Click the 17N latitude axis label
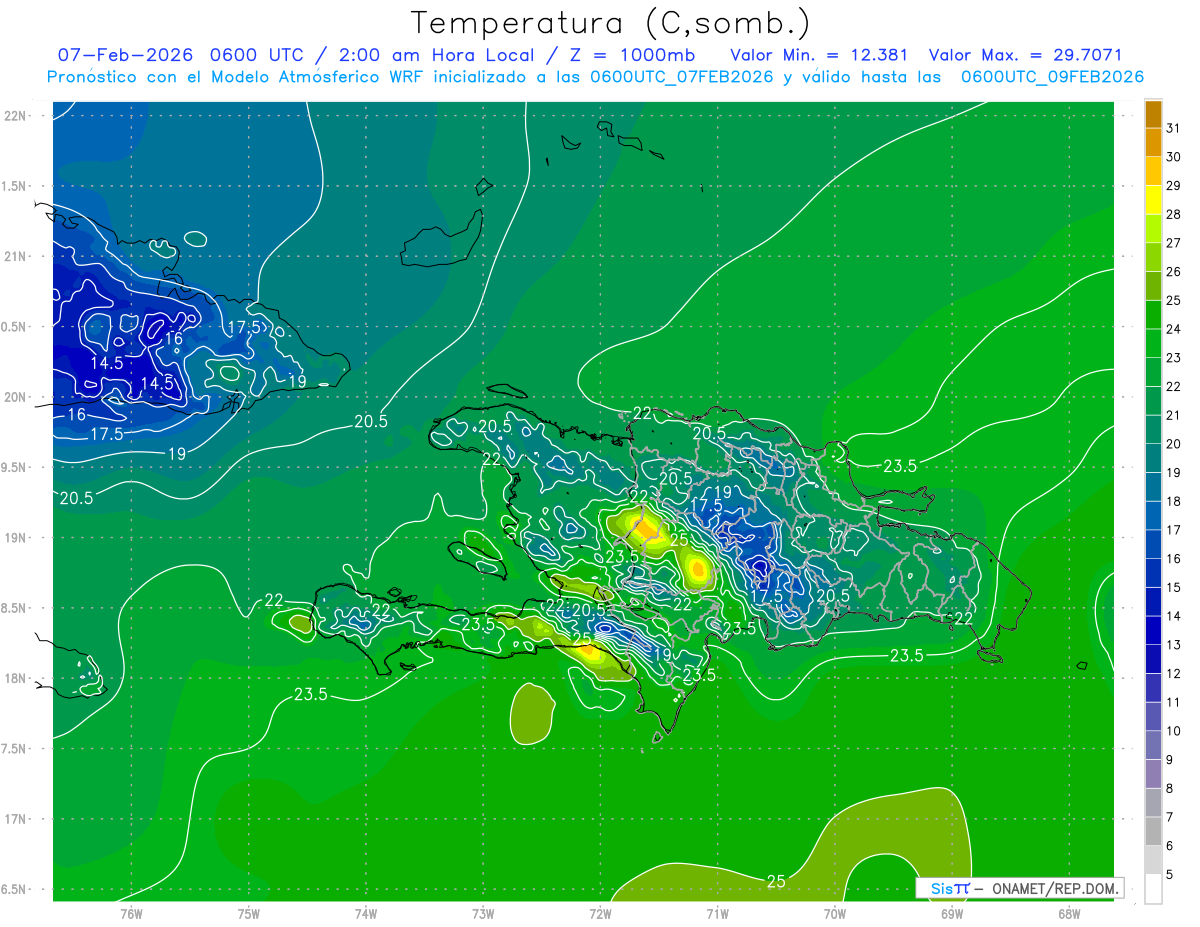This screenshot has height=927, width=1200. point(18,819)
